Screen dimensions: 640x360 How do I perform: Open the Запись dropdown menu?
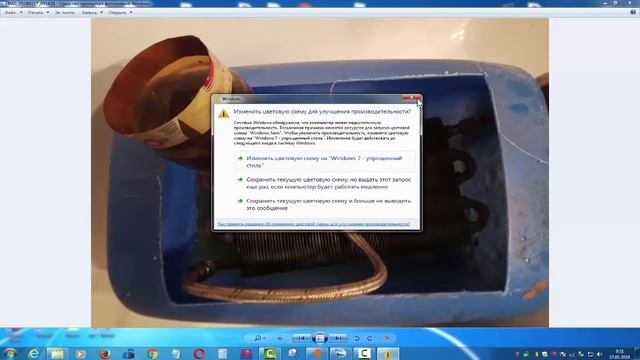(x=92, y=13)
